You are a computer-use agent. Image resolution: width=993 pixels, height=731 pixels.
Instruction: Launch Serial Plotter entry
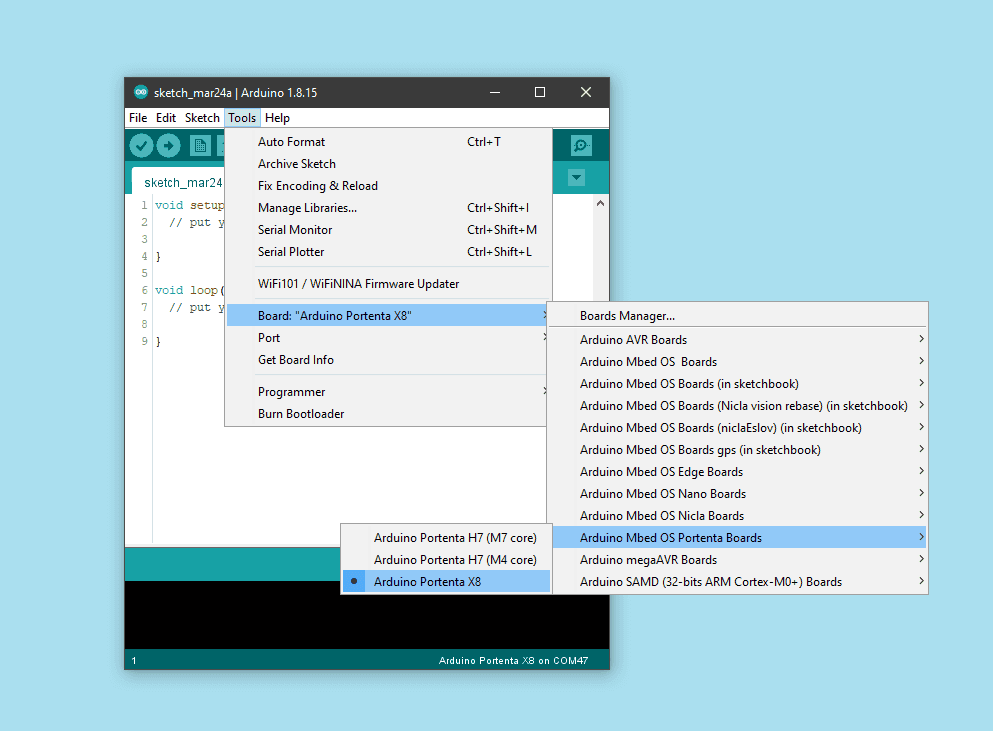[389, 252]
